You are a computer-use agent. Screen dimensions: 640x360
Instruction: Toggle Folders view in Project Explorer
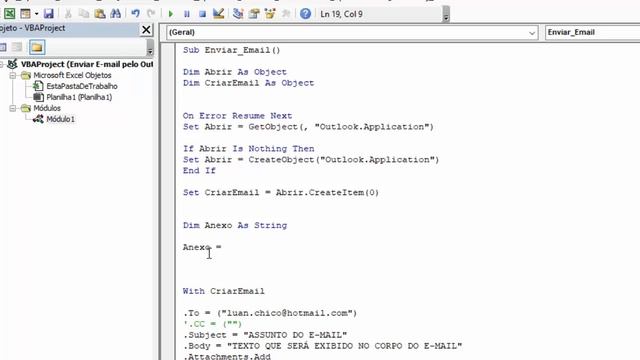(37, 47)
